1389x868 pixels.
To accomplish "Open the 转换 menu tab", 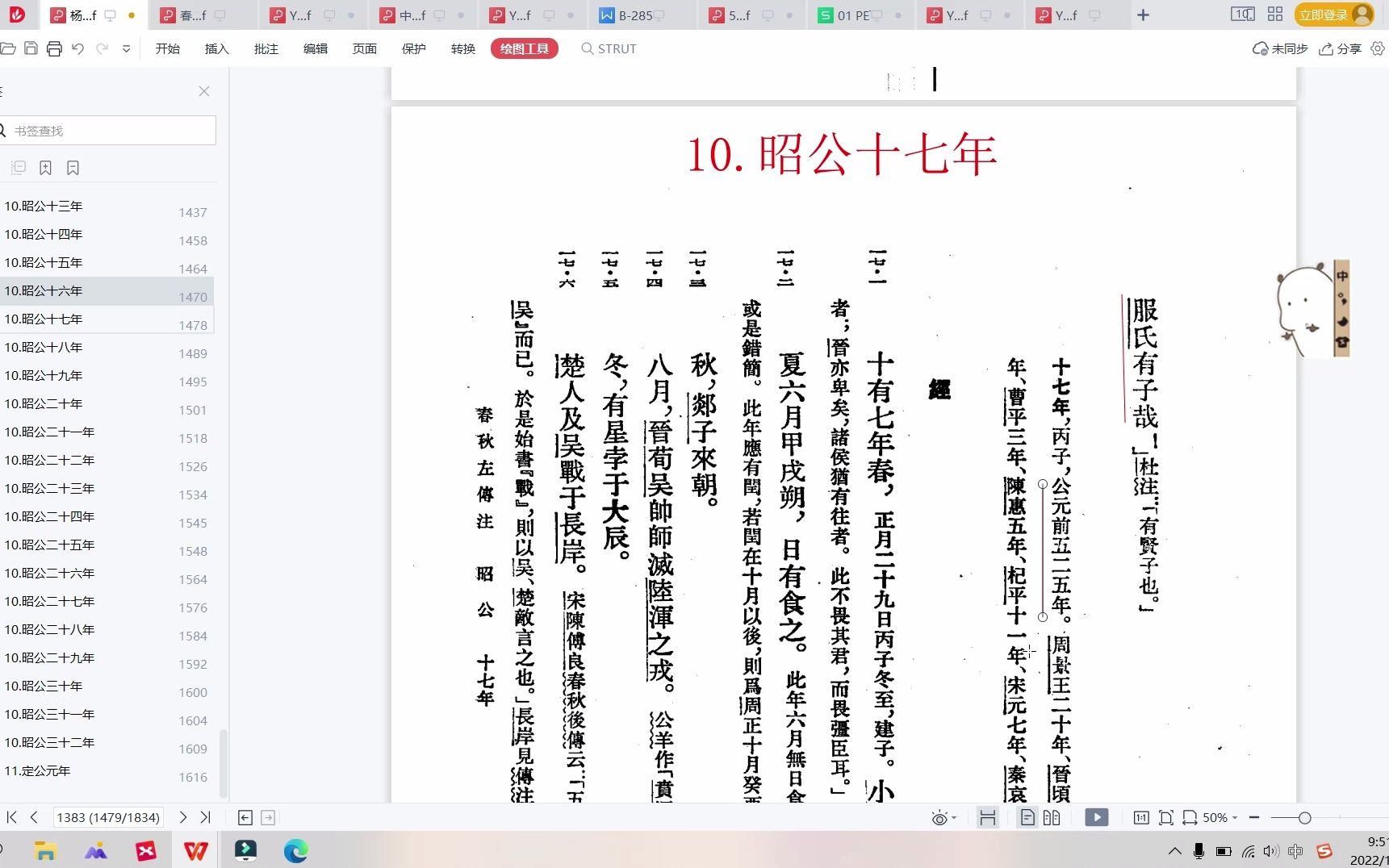I will (x=463, y=48).
